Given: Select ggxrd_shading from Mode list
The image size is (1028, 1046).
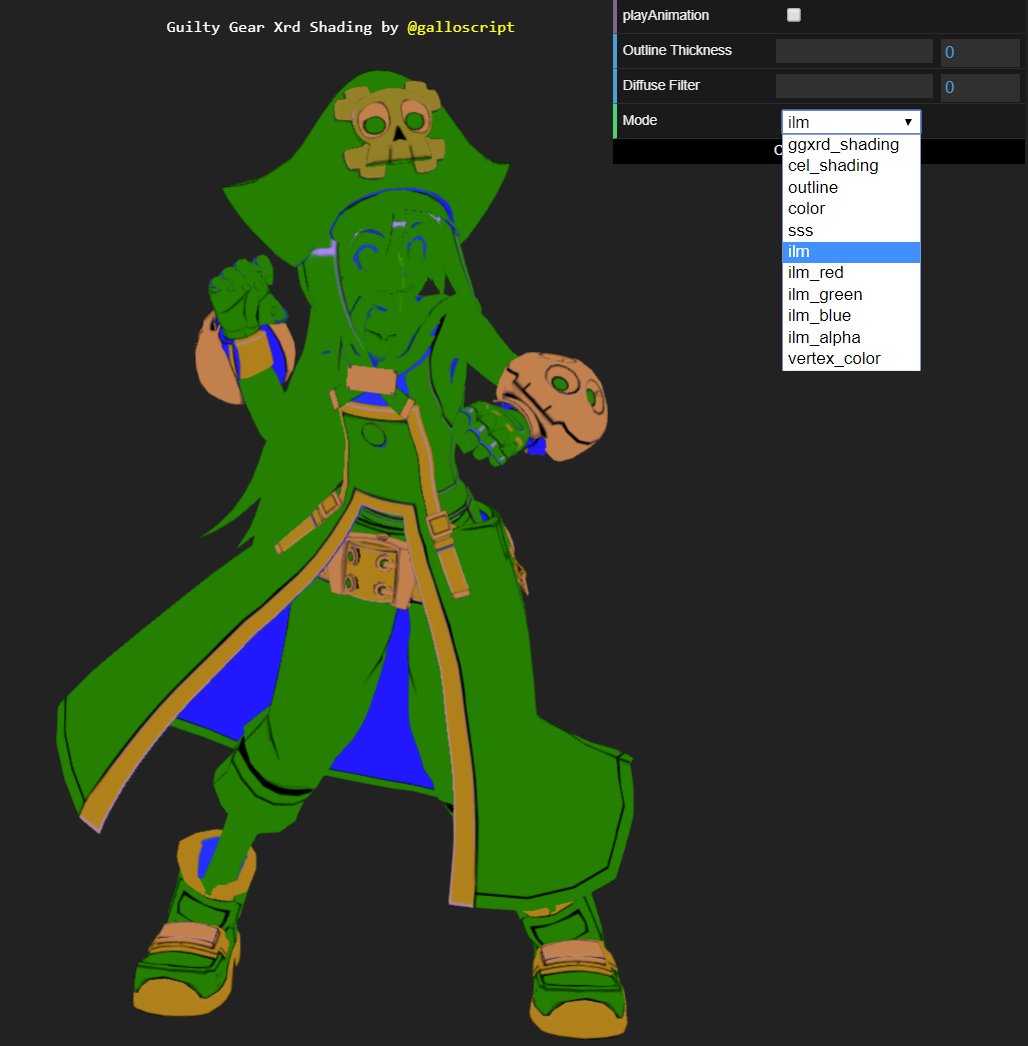Looking at the screenshot, I should (x=851, y=144).
